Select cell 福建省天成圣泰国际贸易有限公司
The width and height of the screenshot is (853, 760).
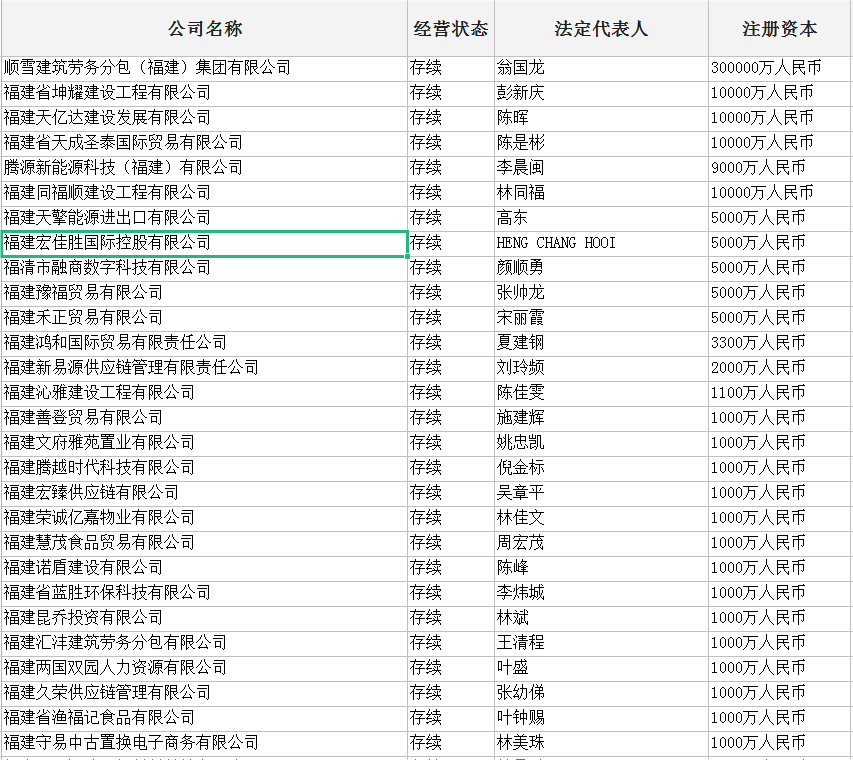[205, 143]
